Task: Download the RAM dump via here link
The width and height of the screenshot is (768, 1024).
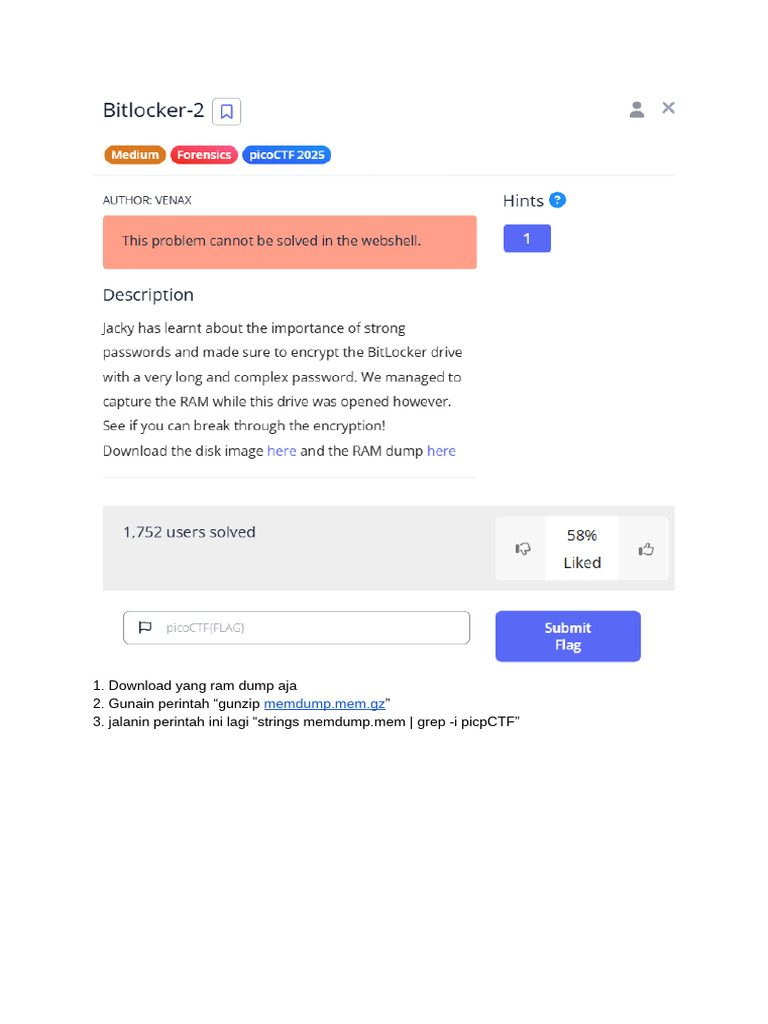Action: (441, 451)
